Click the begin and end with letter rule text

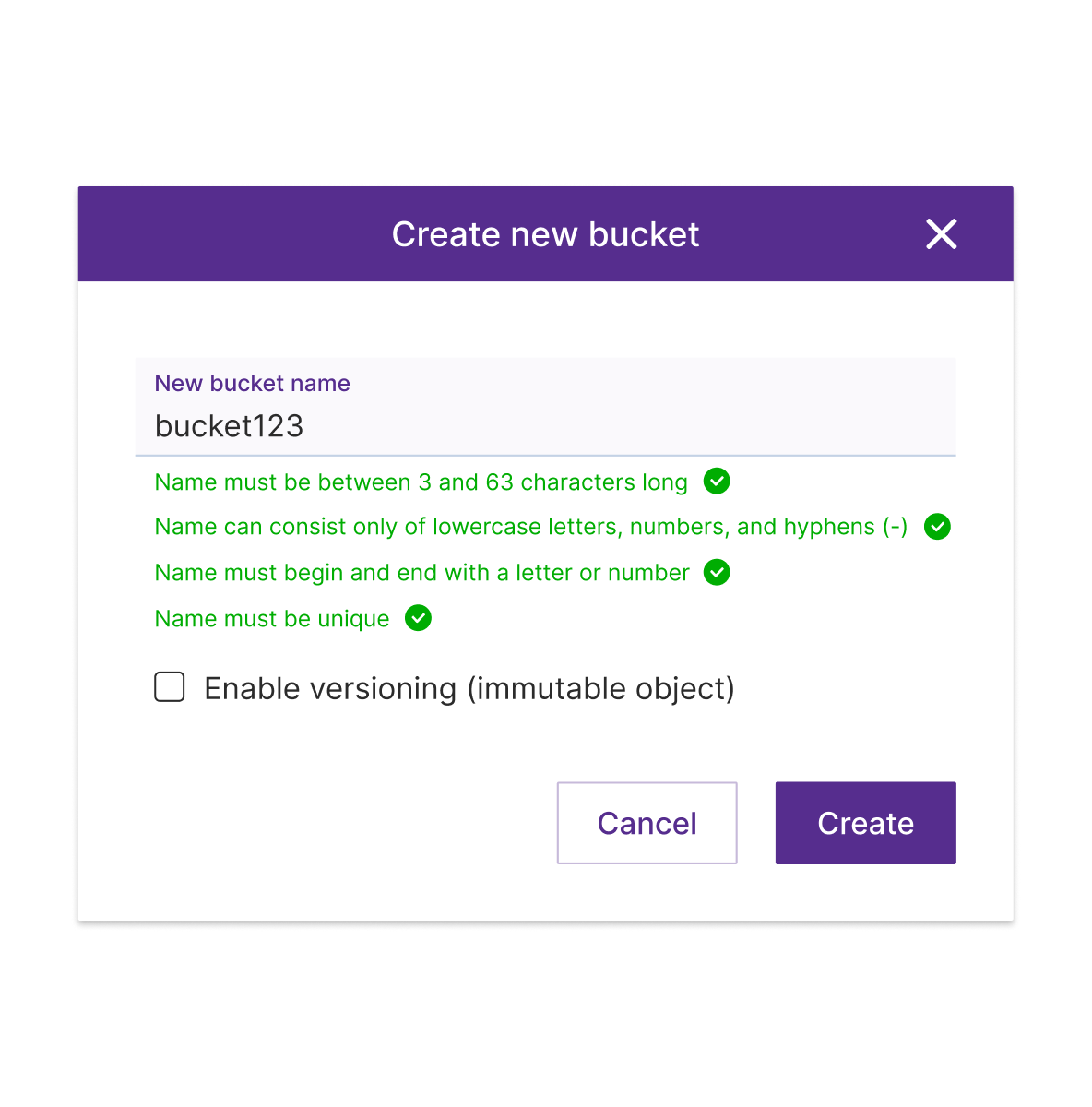[421, 573]
